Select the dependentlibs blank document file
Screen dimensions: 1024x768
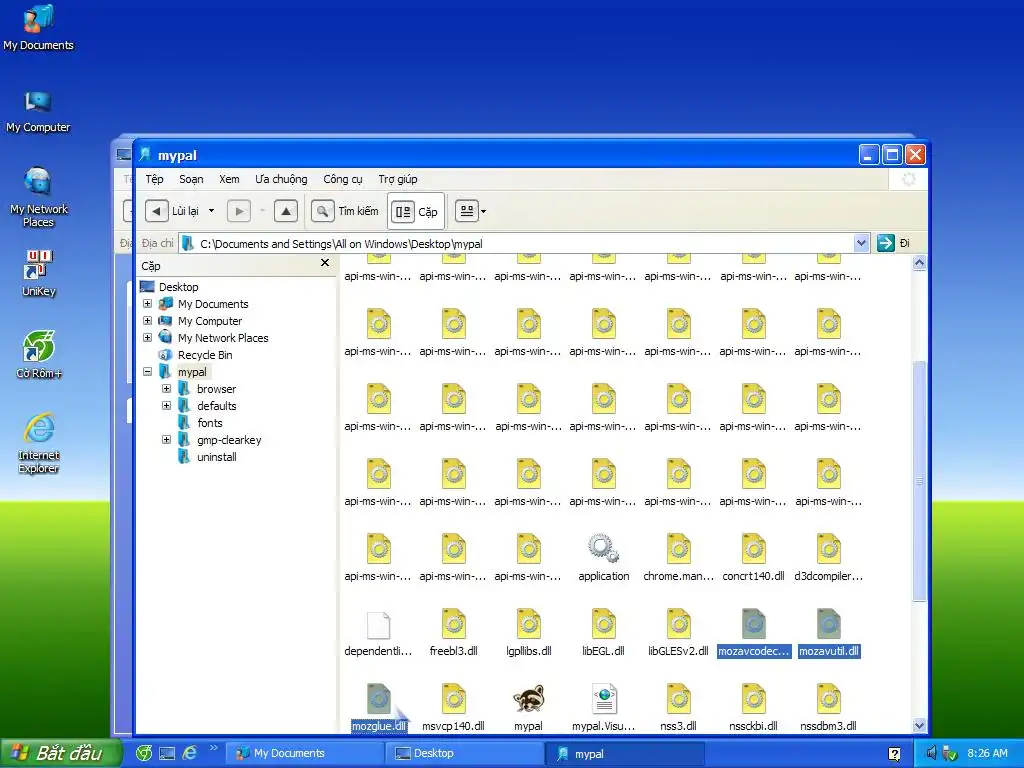[379, 624]
